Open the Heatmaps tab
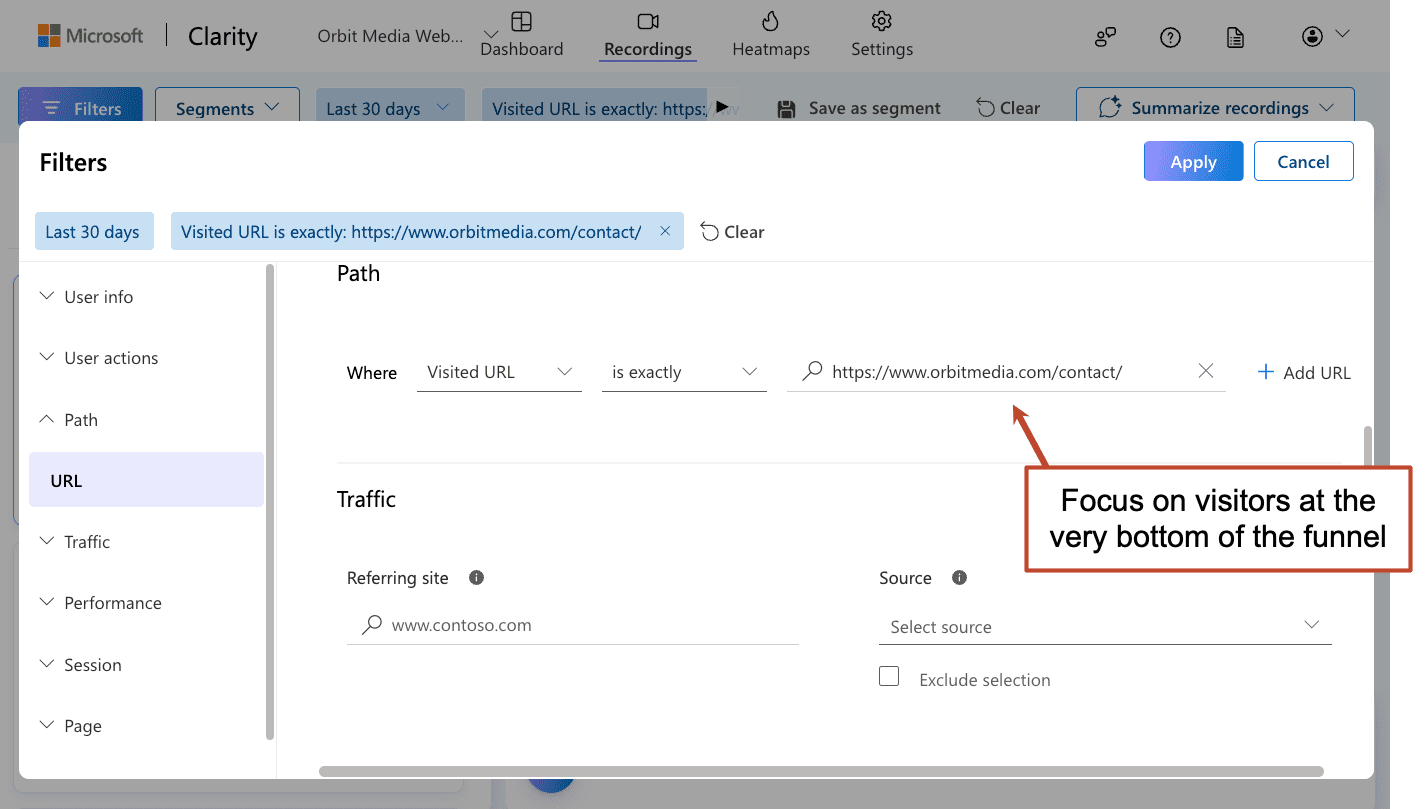The image size is (1426, 809). click(x=771, y=35)
